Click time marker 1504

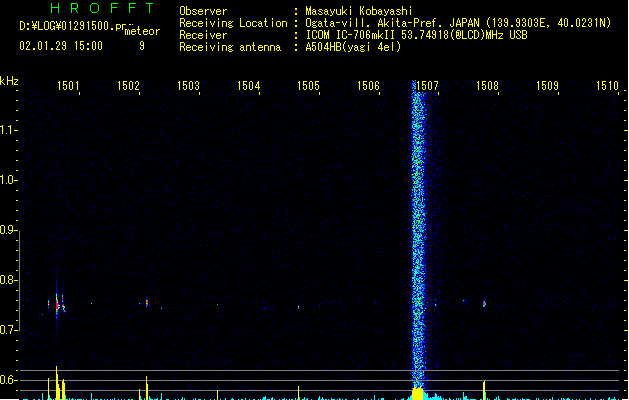[249, 85]
